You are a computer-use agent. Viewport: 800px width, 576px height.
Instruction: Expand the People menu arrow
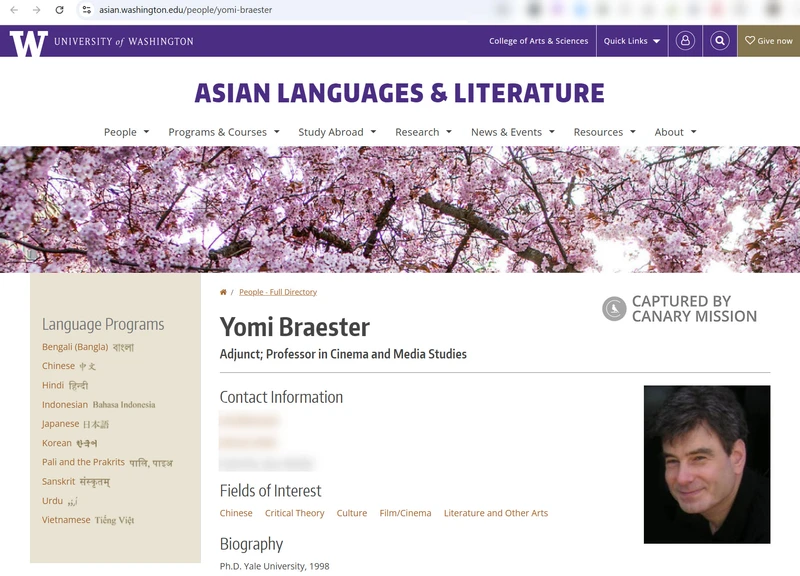[146, 132]
